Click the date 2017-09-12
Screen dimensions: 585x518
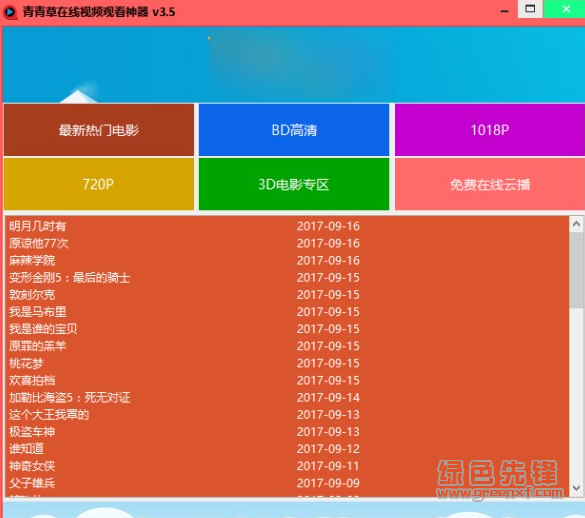tap(328, 449)
